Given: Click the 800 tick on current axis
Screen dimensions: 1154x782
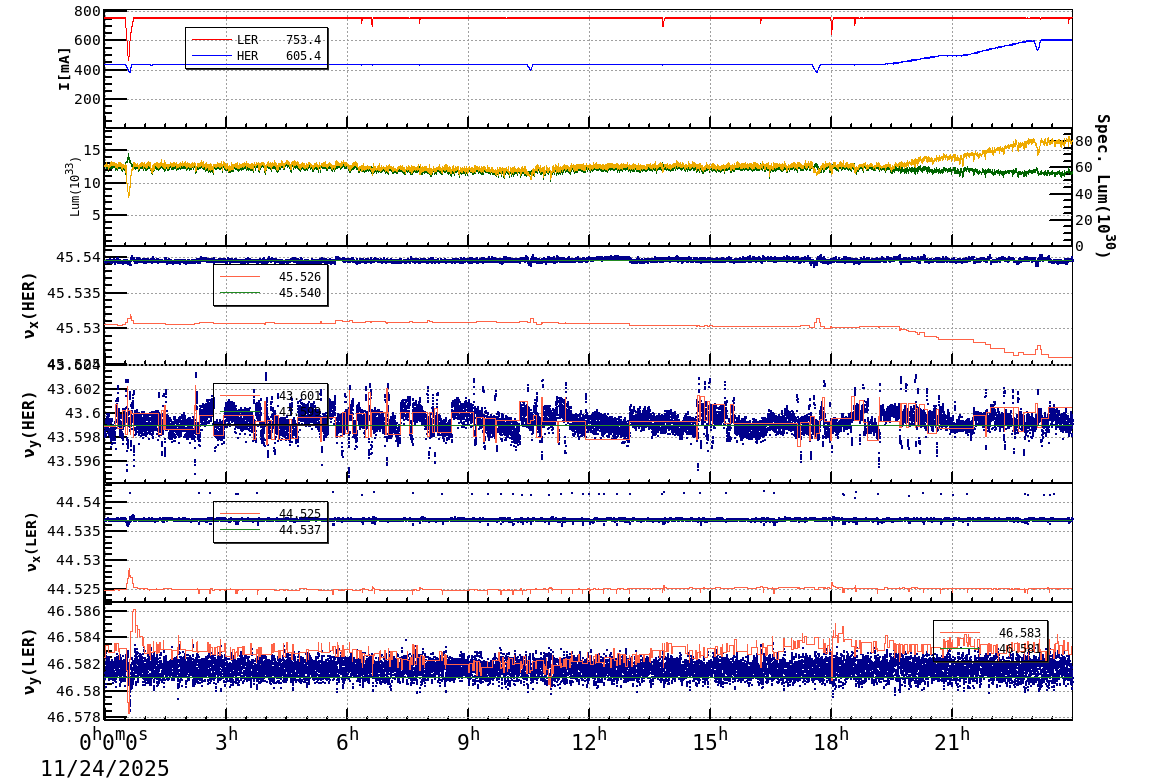Looking at the screenshot, I should [x=88, y=11].
